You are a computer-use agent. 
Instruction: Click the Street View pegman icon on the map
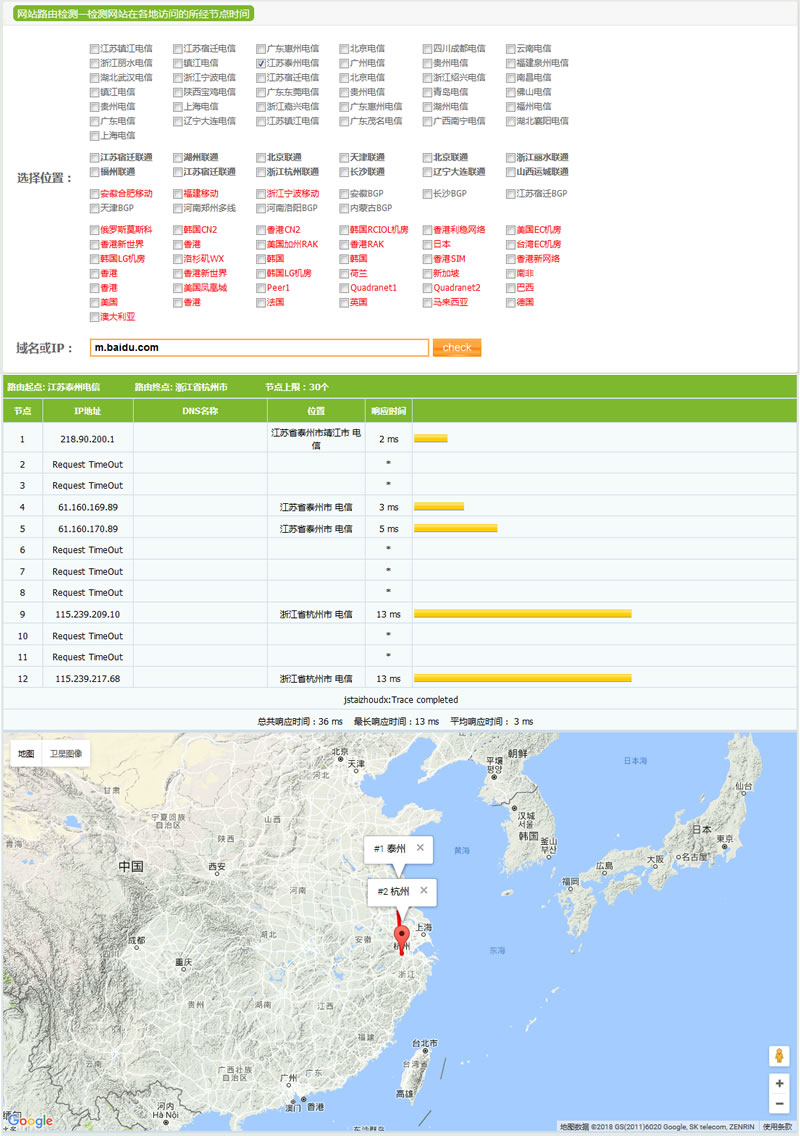pos(779,1055)
